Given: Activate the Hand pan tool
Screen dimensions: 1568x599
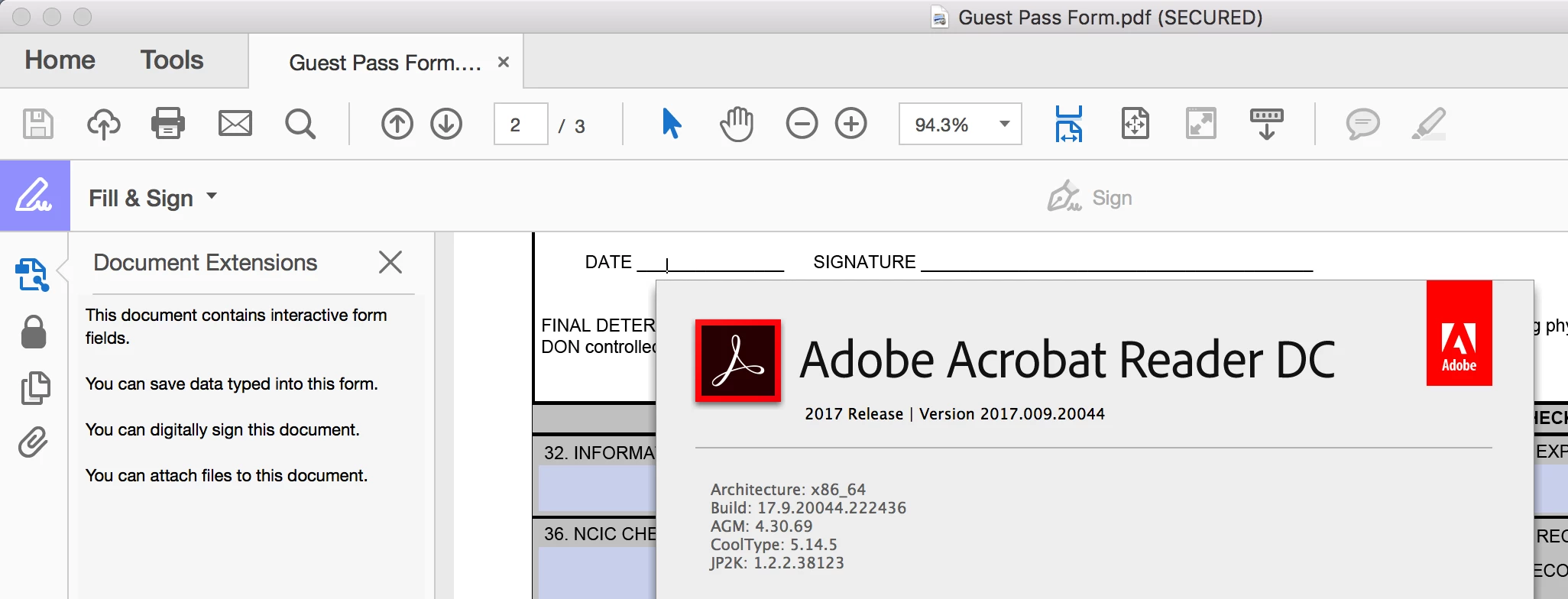Looking at the screenshot, I should (x=737, y=124).
